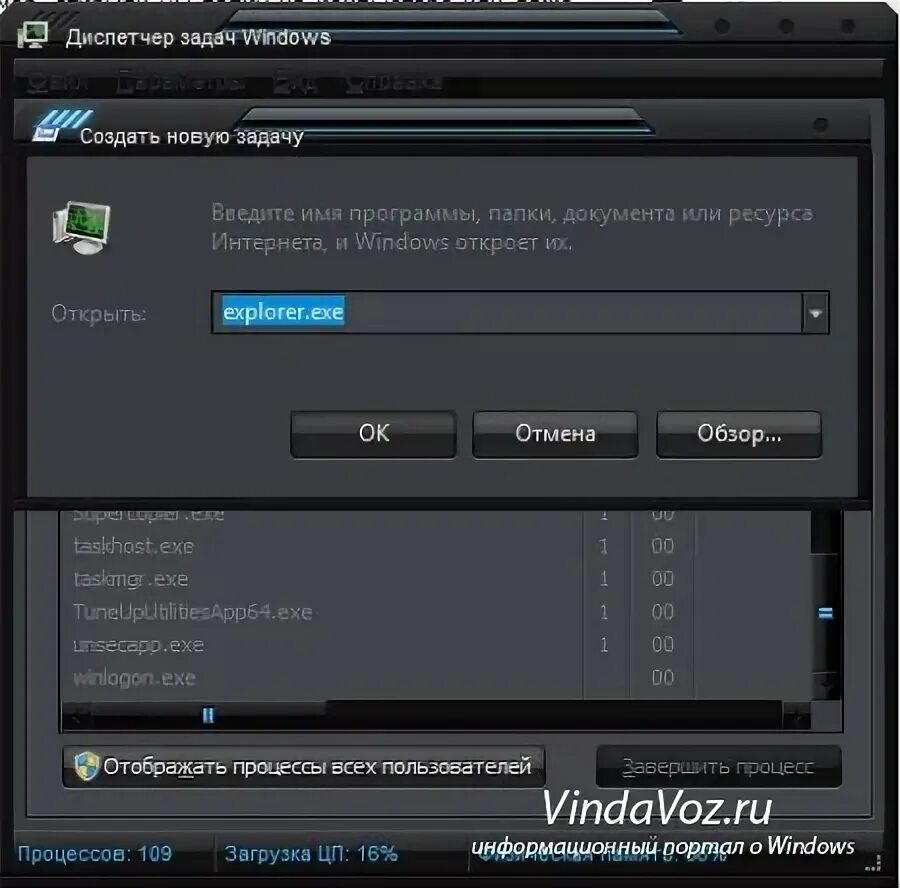Browse files with the Обзор... button
Image resolution: width=900 pixels, height=888 pixels.
coord(739,434)
